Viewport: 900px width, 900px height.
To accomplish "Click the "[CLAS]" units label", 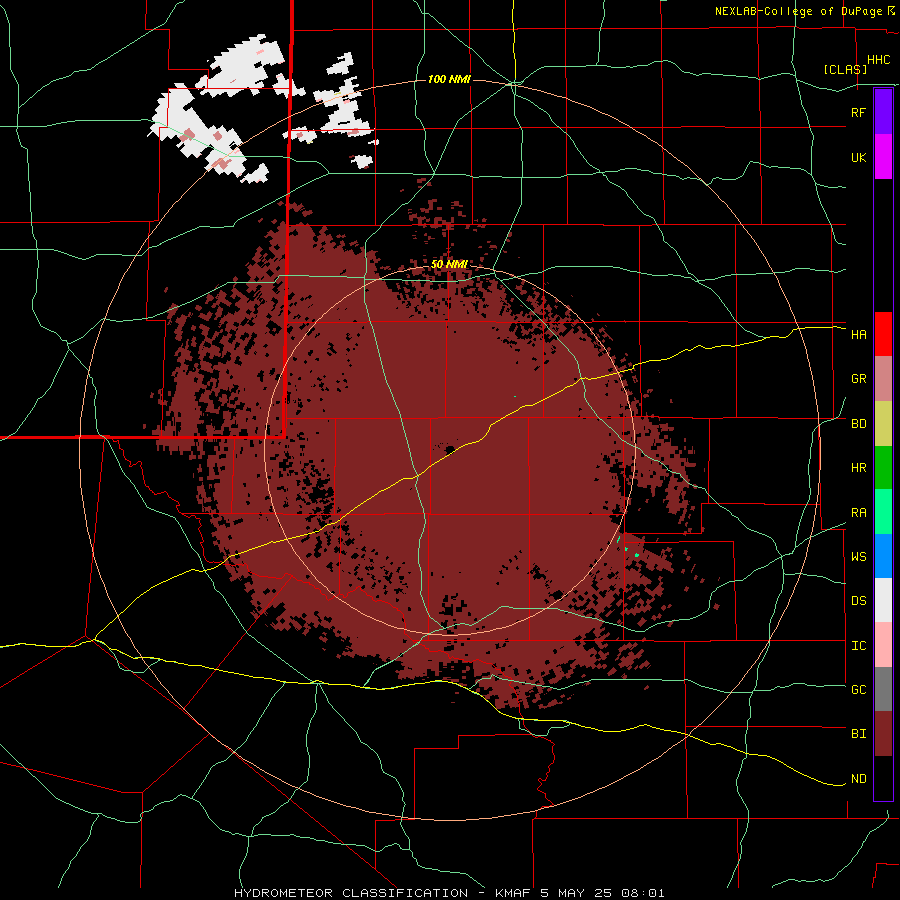I will [845, 70].
